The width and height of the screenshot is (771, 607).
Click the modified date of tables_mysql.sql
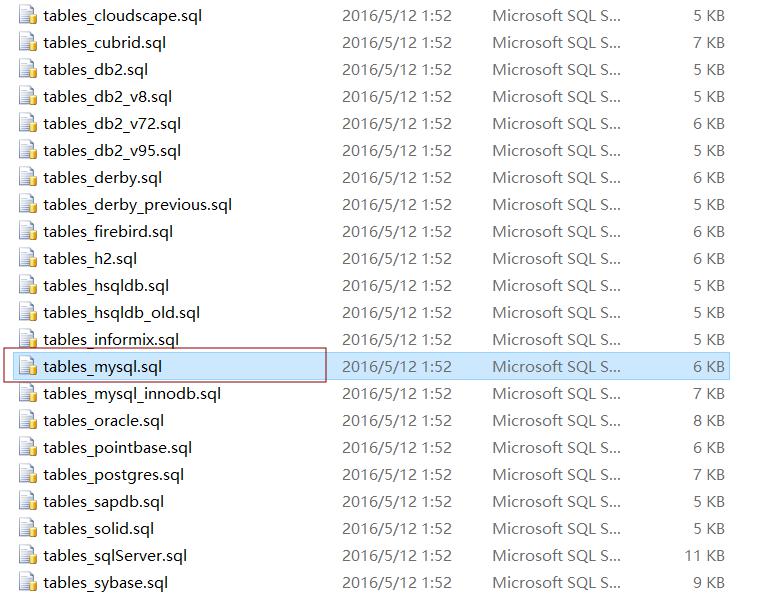coord(397,366)
